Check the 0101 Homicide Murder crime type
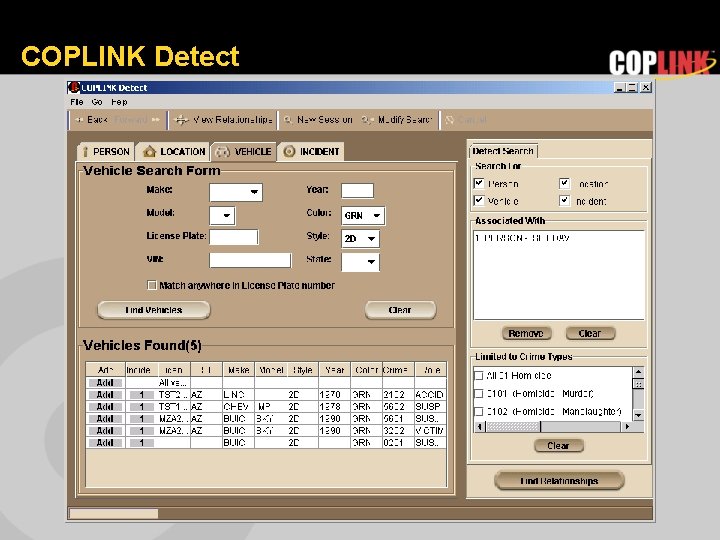 click(x=478, y=394)
